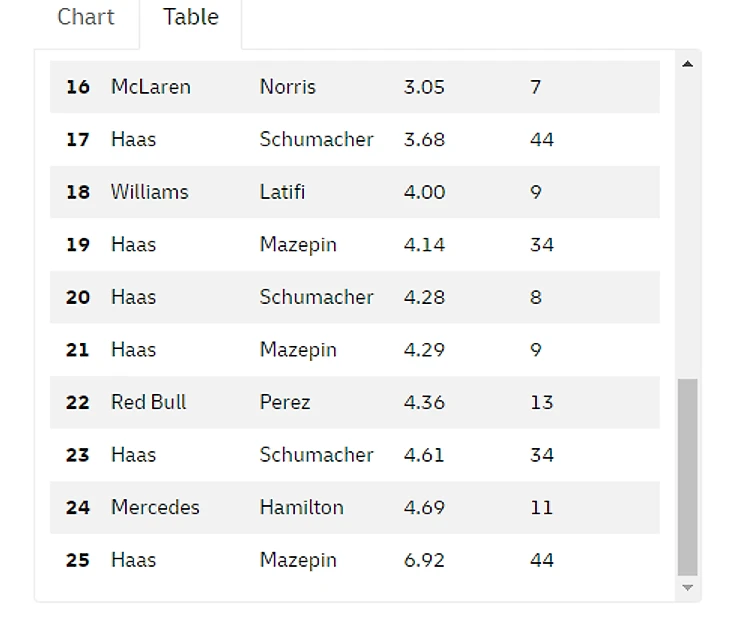Click Norris driver name in row 16
This screenshot has height=622, width=730.
(x=287, y=87)
